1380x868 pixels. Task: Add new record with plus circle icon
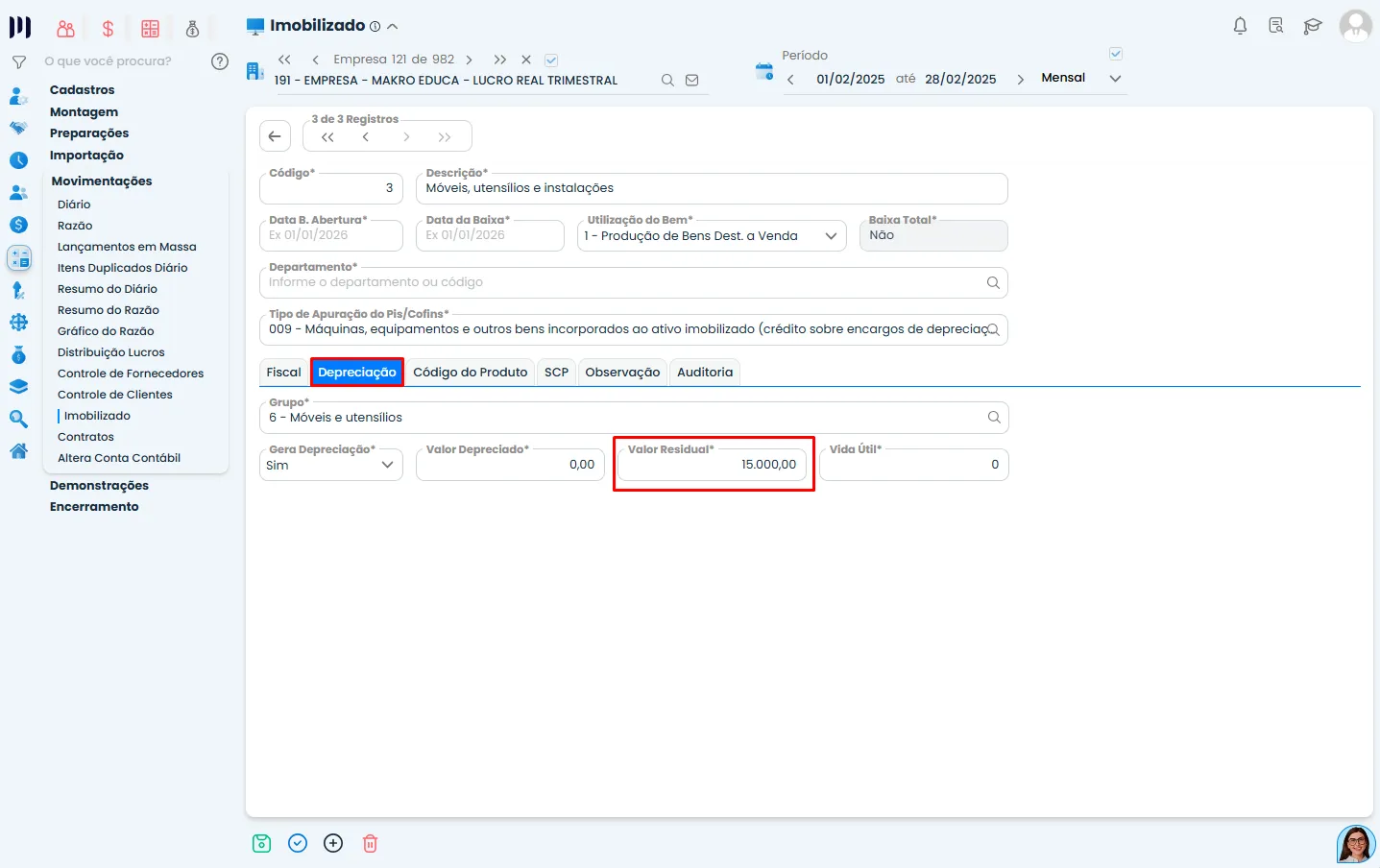coord(333,843)
